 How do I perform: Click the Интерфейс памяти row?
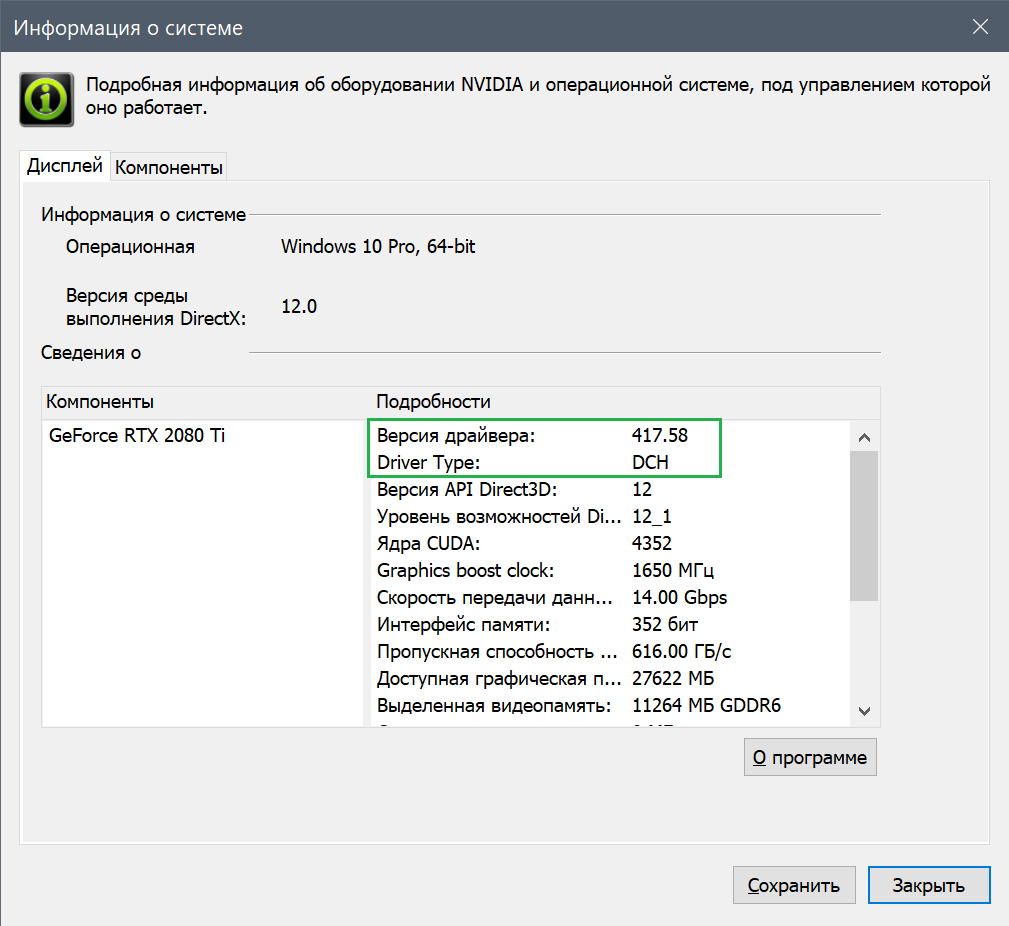click(532, 625)
